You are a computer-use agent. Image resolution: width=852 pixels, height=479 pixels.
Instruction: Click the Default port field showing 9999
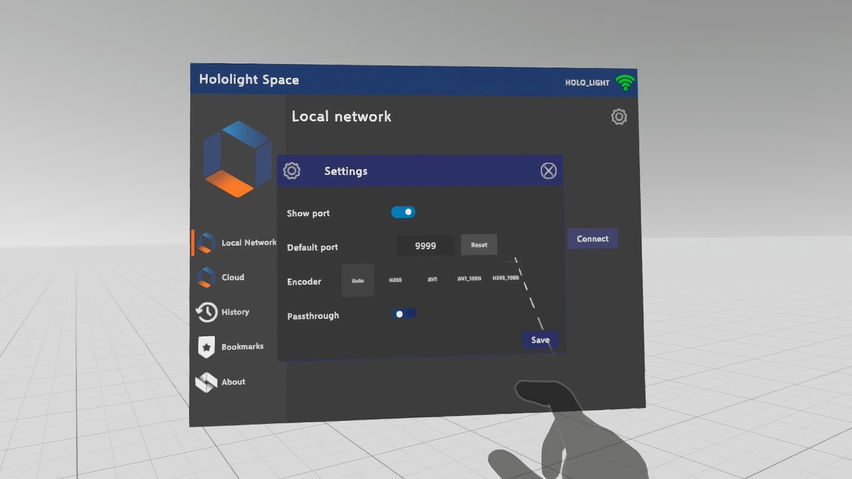coord(425,246)
